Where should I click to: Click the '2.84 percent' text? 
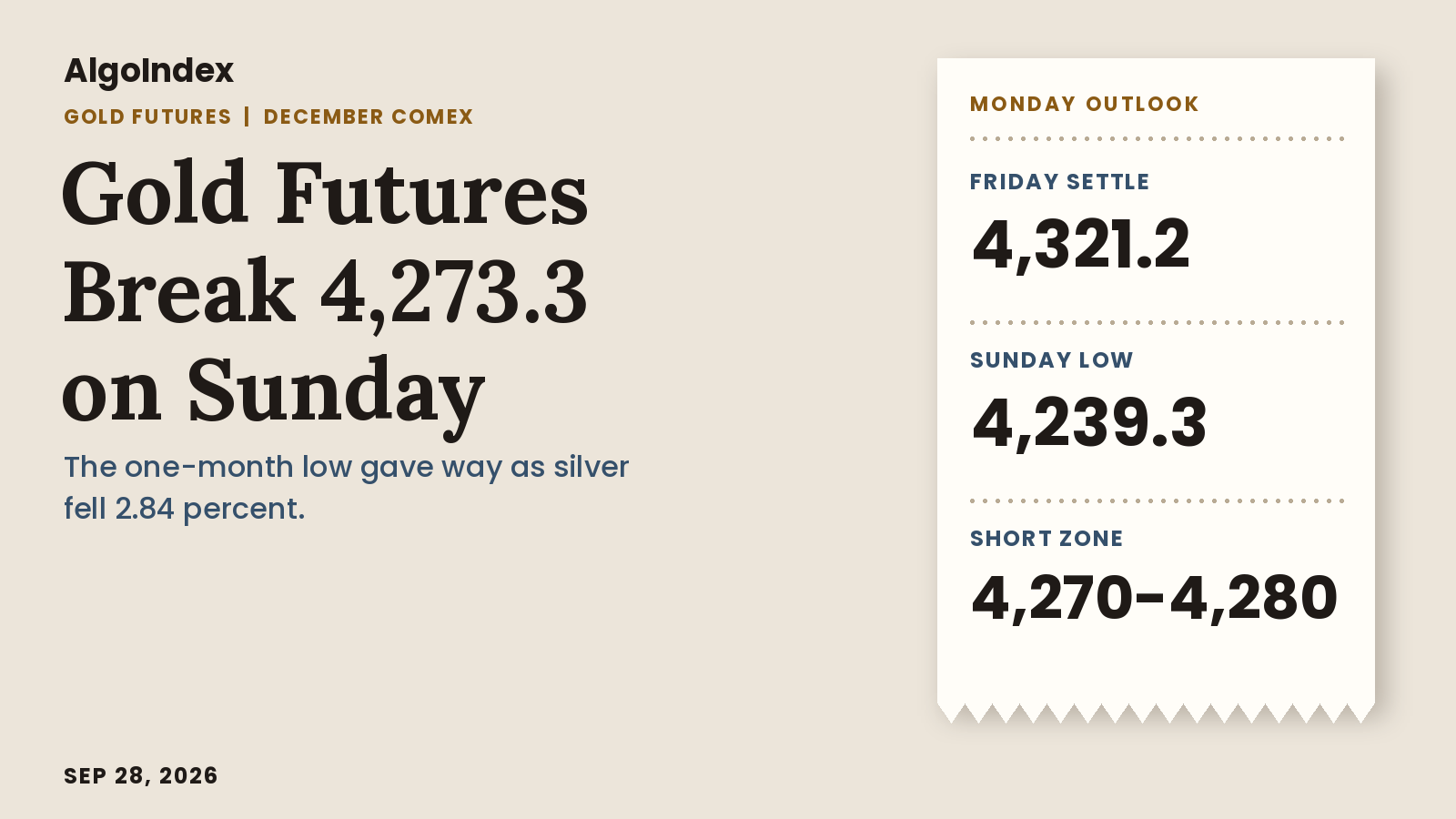[209, 508]
